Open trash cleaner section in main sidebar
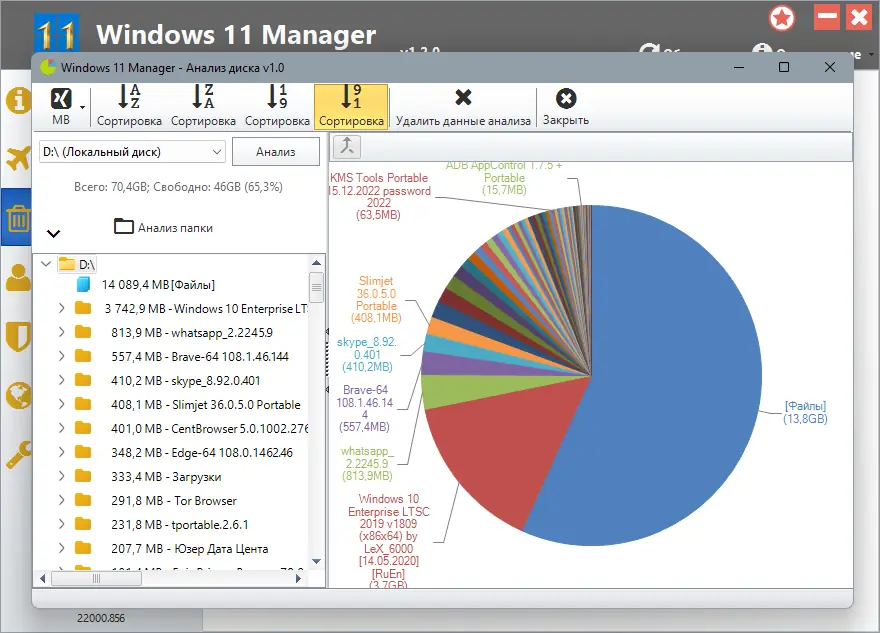 (x=18, y=218)
